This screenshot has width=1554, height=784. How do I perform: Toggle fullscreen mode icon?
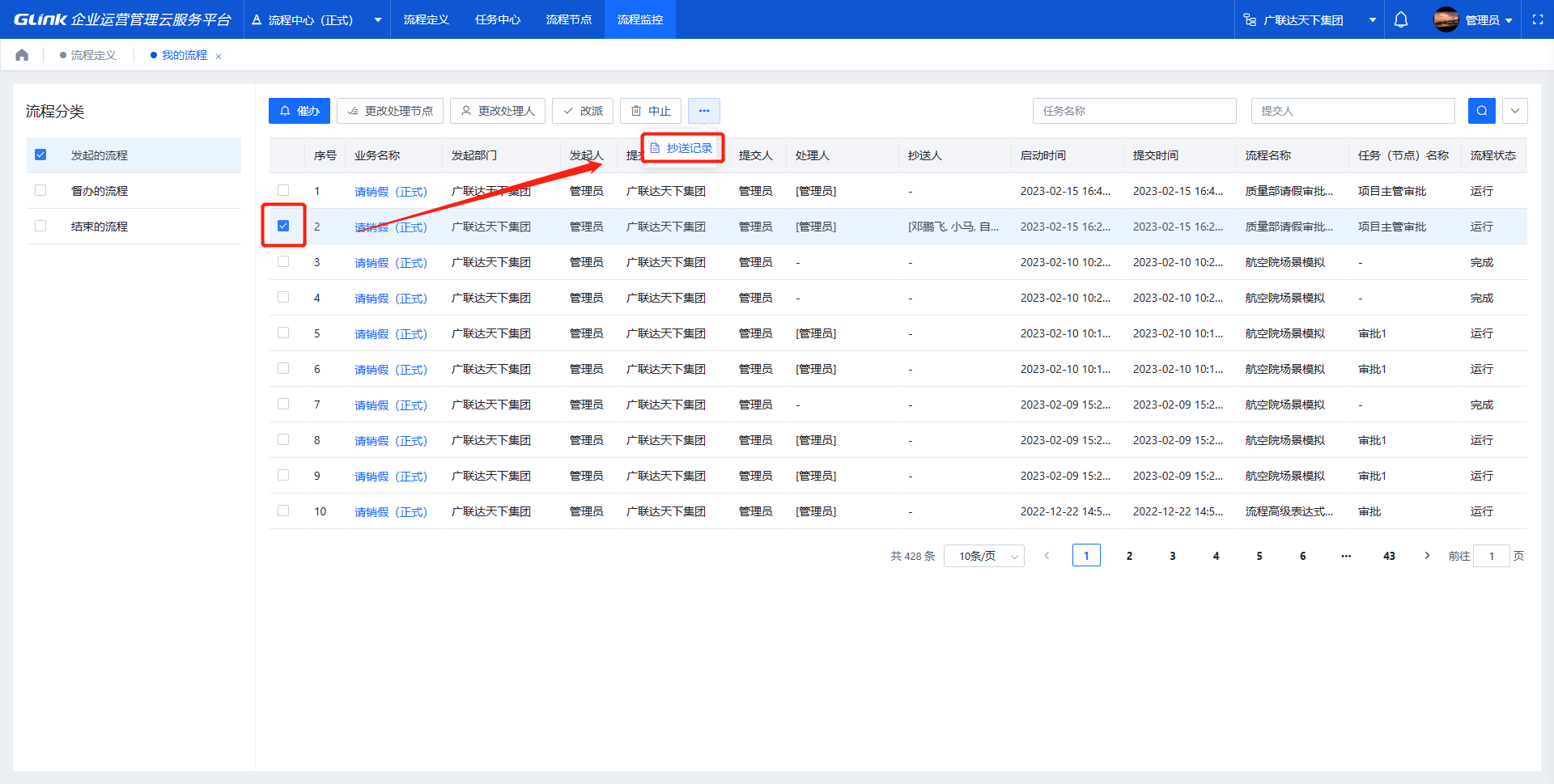coord(1538,19)
